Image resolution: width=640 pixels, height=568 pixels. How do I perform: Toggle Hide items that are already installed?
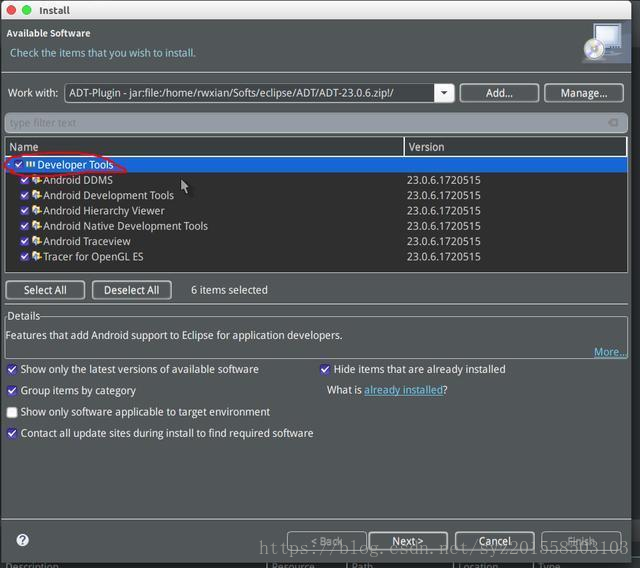click(325, 370)
